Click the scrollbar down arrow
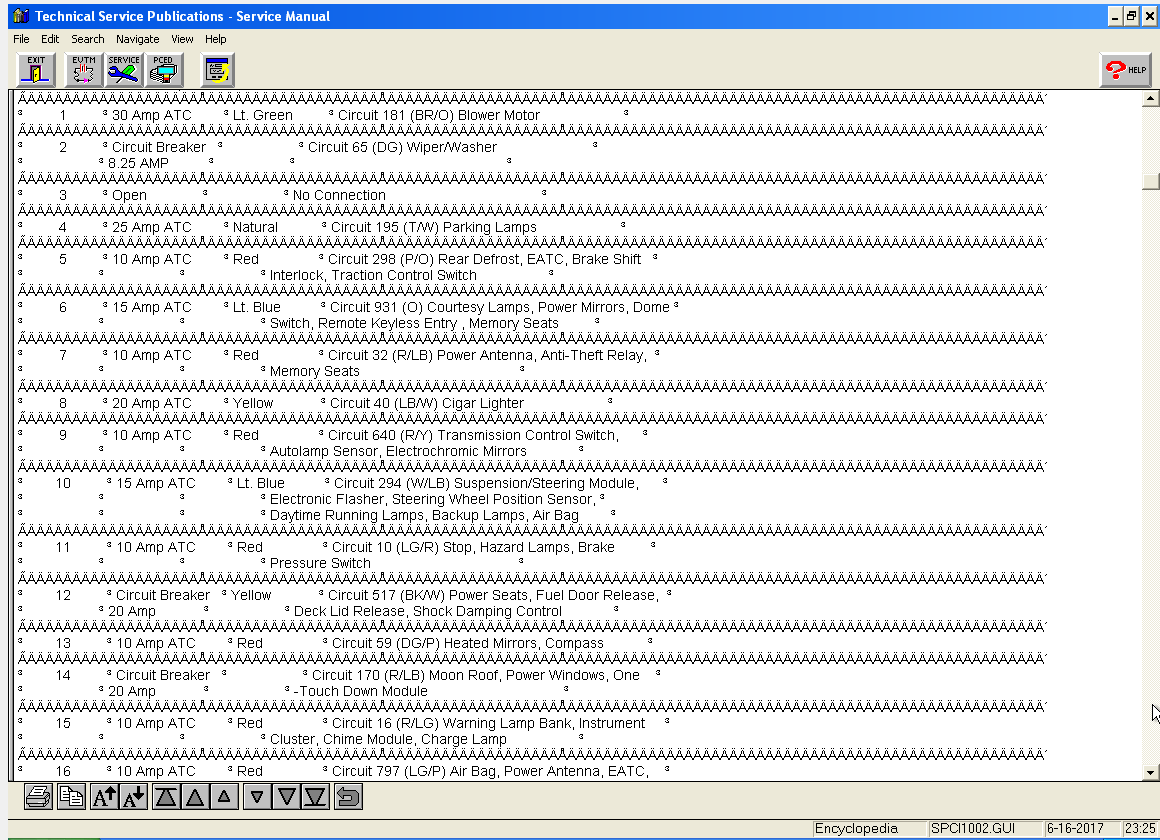This screenshot has width=1160, height=840. click(1150, 772)
